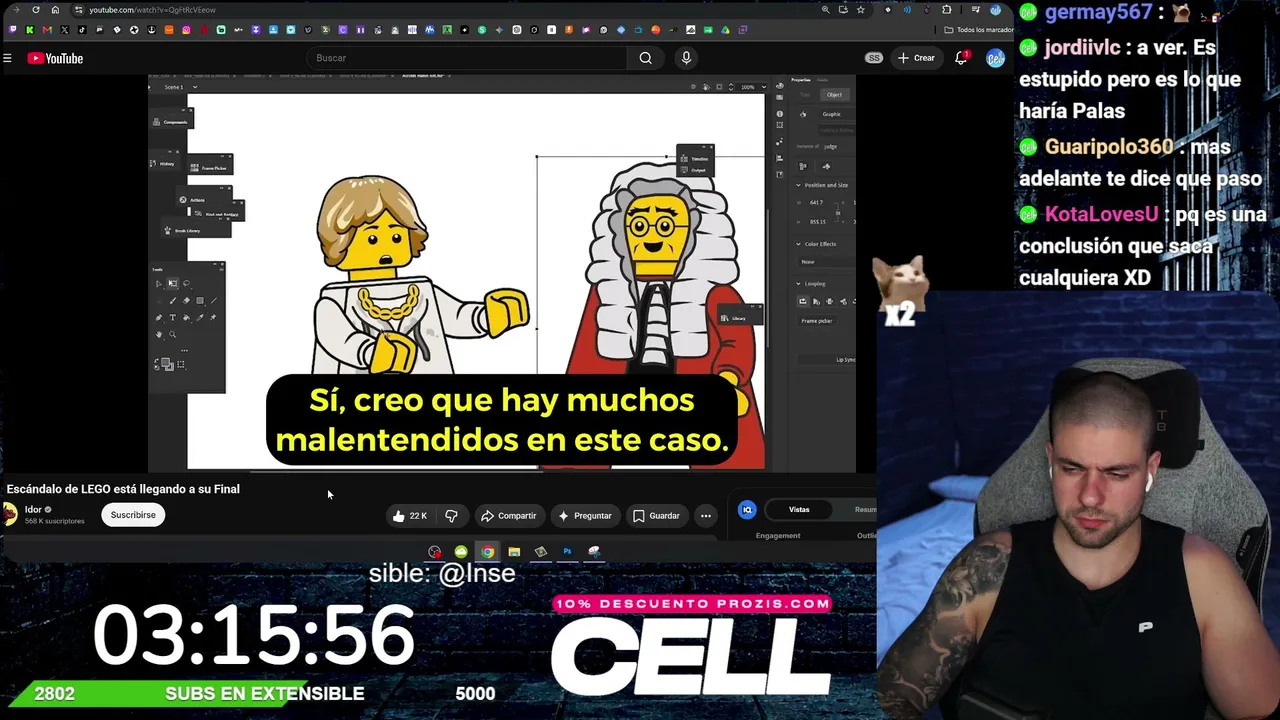The width and height of the screenshot is (1280, 720).
Task: Select the Free Transform tool in Animate
Action: tap(172, 284)
